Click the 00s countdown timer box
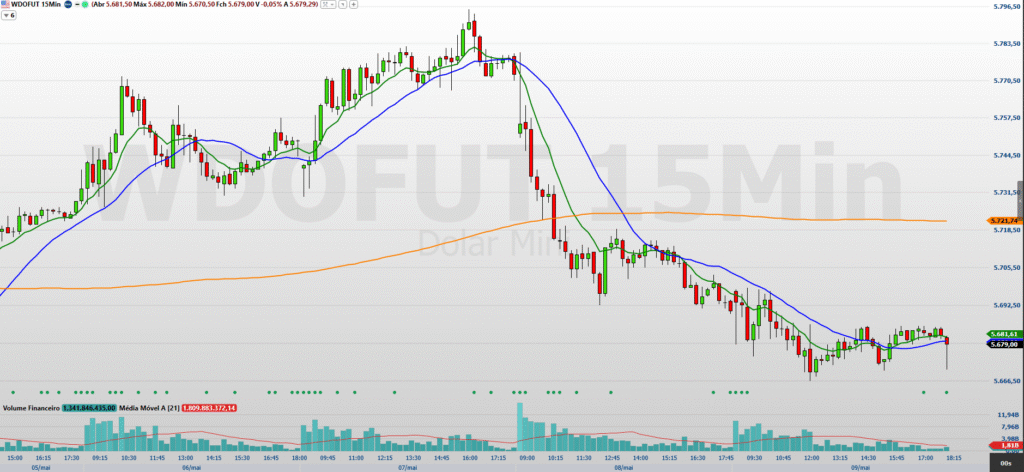Screen dimensions: 1024x472 pyautogui.click(x=1006, y=465)
